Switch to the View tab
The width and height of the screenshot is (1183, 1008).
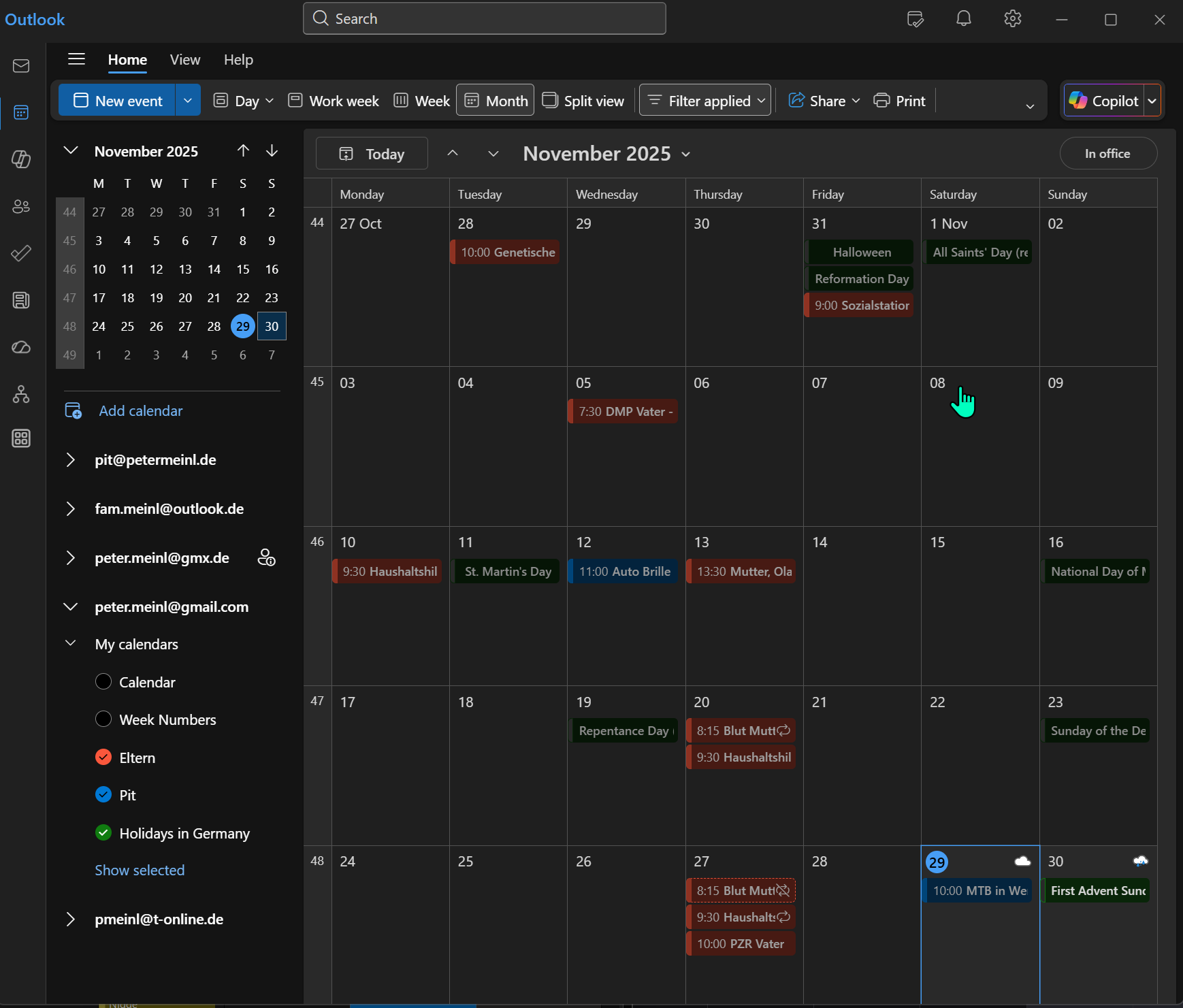click(185, 60)
